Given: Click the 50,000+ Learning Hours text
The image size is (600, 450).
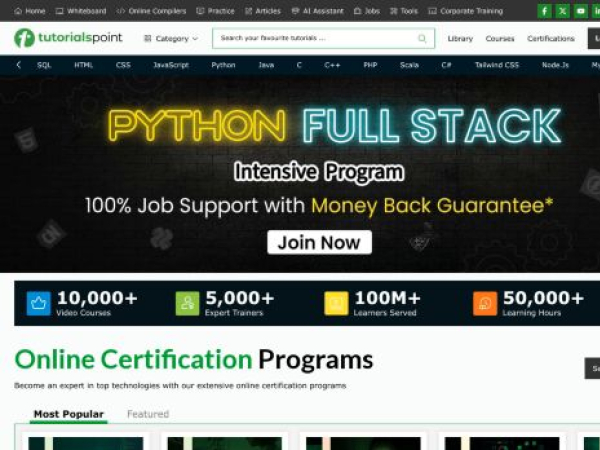Looking at the screenshot, I should tap(543, 303).
